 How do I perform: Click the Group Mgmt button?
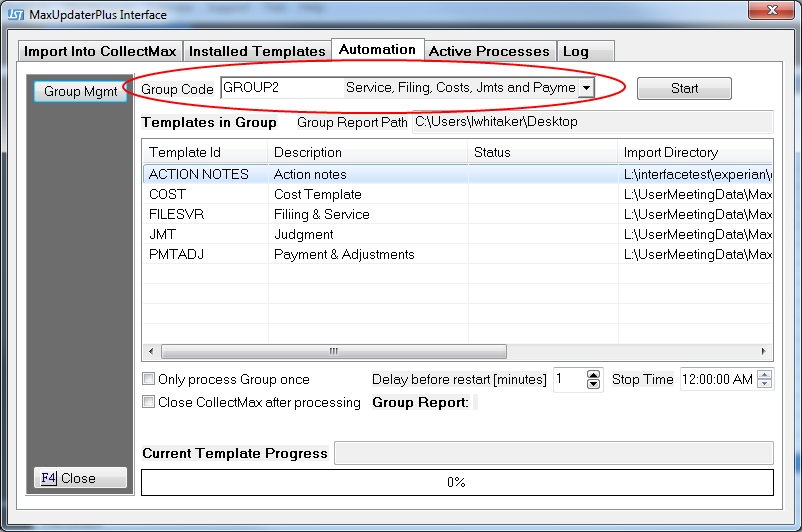click(81, 91)
